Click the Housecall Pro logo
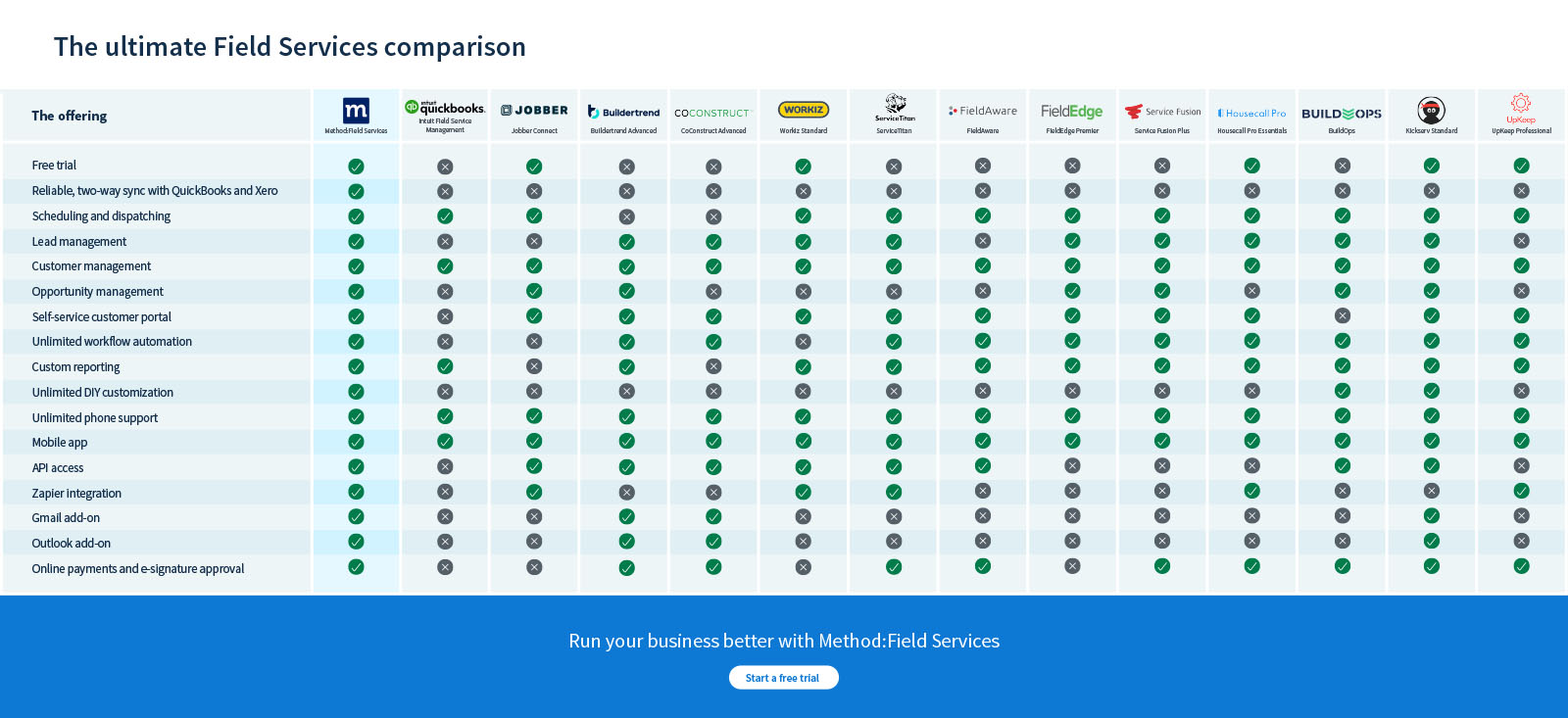Screen dimensions: 1568x718 1251,113
